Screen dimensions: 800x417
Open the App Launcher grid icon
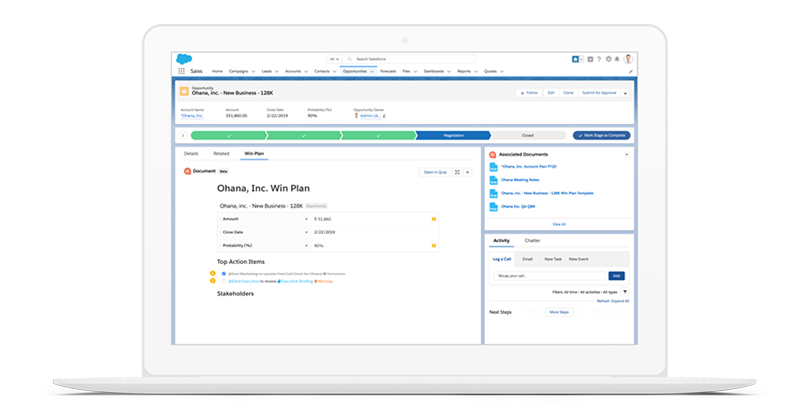181,71
